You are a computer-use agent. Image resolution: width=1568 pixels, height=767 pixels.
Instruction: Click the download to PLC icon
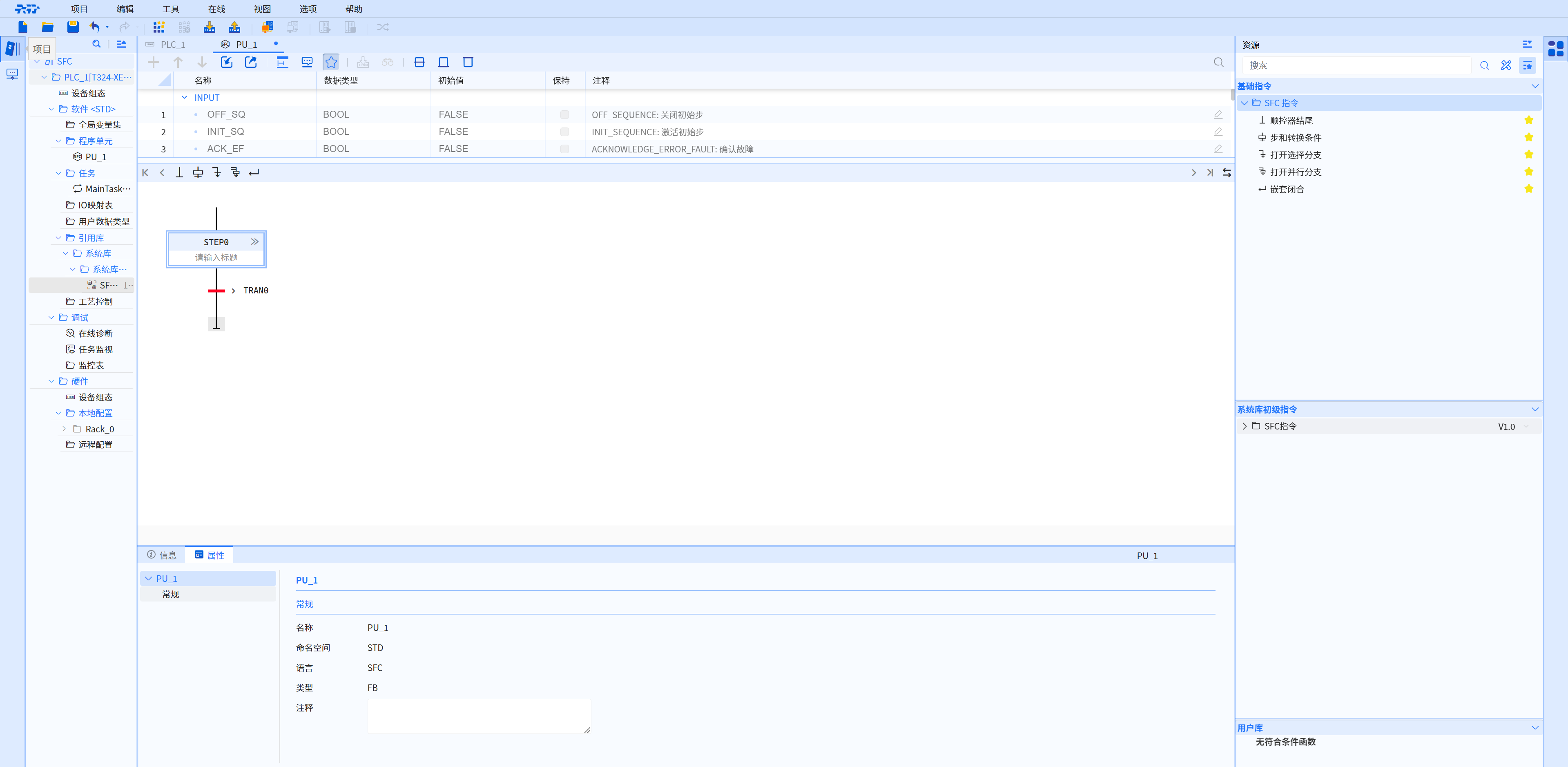(209, 27)
